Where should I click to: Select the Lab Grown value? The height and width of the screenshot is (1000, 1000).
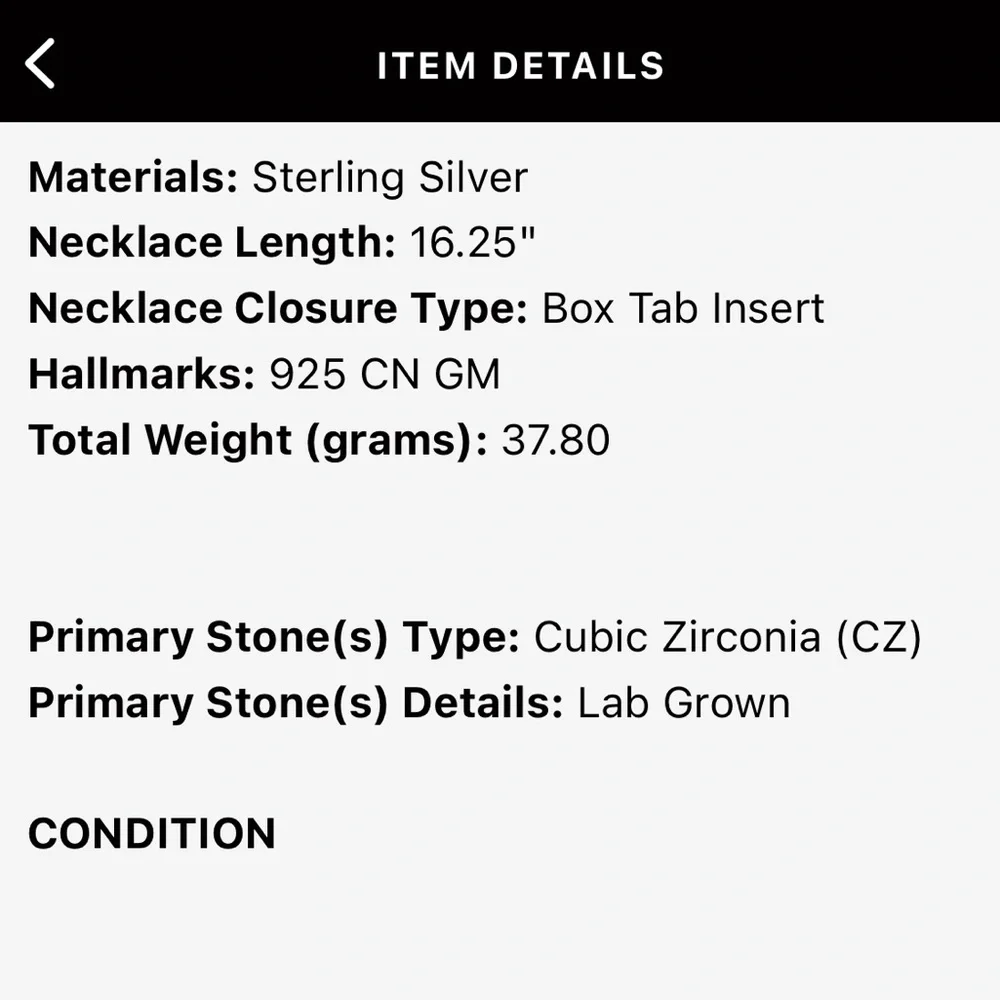pos(682,703)
